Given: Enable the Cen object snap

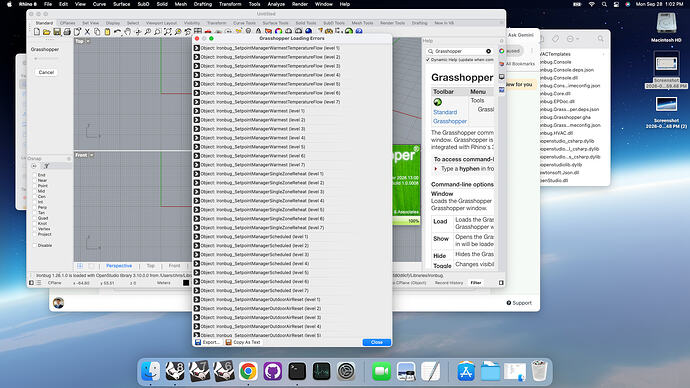Looking at the screenshot, I should (x=35, y=197).
